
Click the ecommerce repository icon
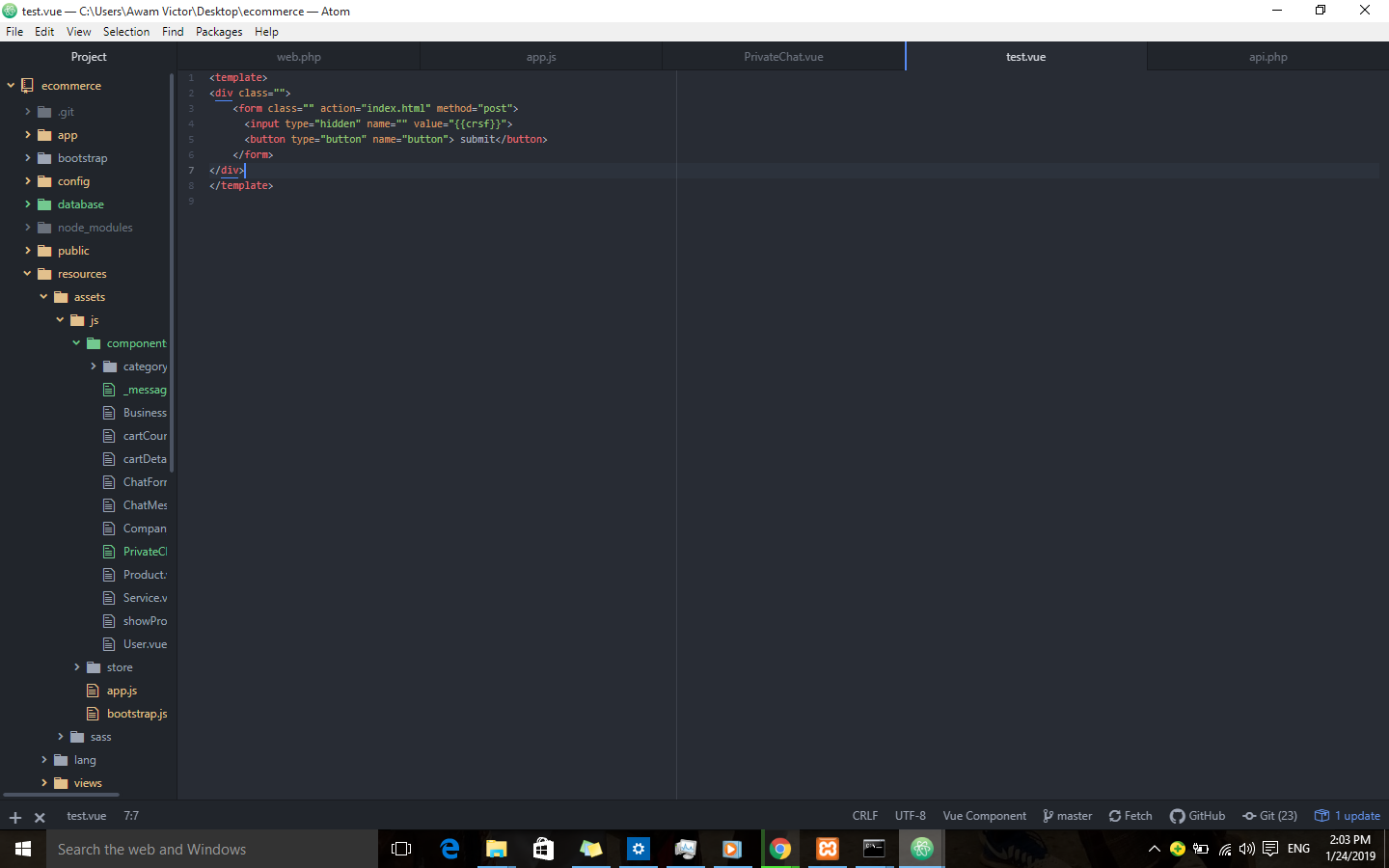pos(27,86)
